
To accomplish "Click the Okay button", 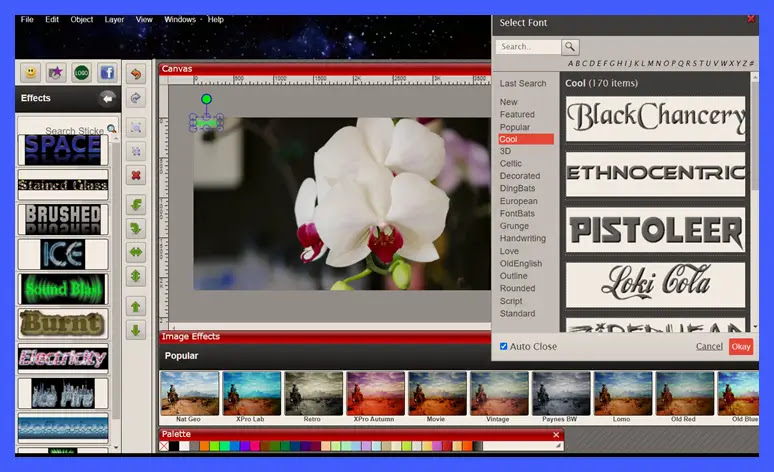I will (x=741, y=347).
